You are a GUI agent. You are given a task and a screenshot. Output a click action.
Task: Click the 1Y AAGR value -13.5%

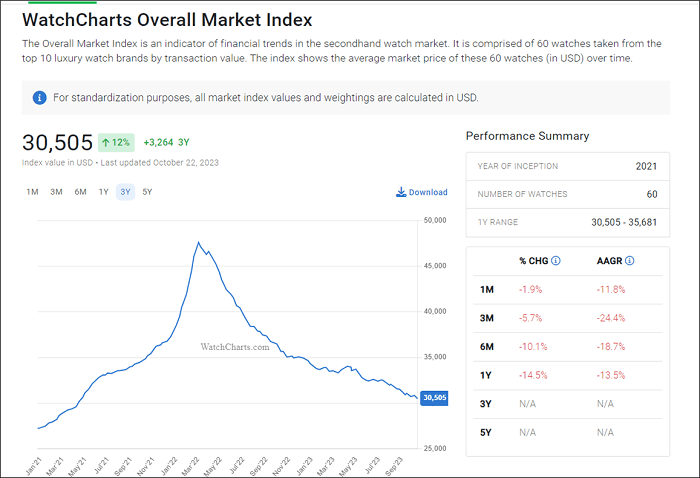pyautogui.click(x=611, y=375)
